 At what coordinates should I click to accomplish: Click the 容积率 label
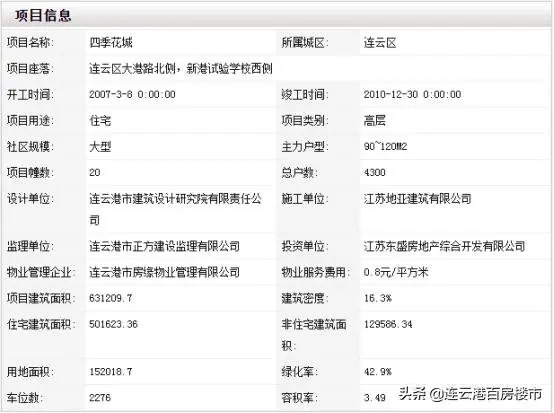point(300,398)
